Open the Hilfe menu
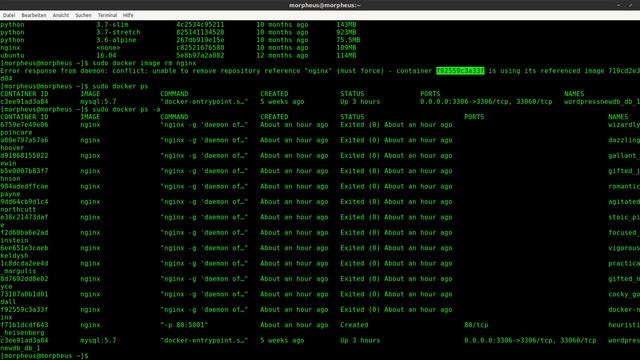 tap(128, 15)
